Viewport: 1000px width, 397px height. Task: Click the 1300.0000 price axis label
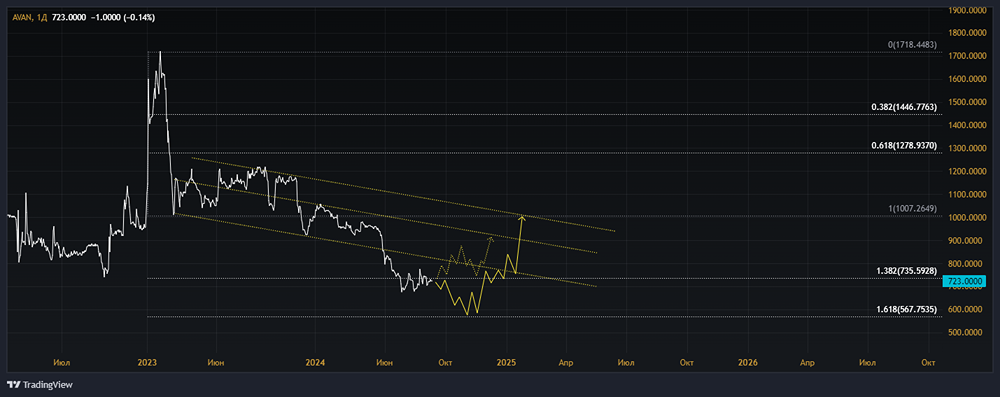[x=968, y=149]
